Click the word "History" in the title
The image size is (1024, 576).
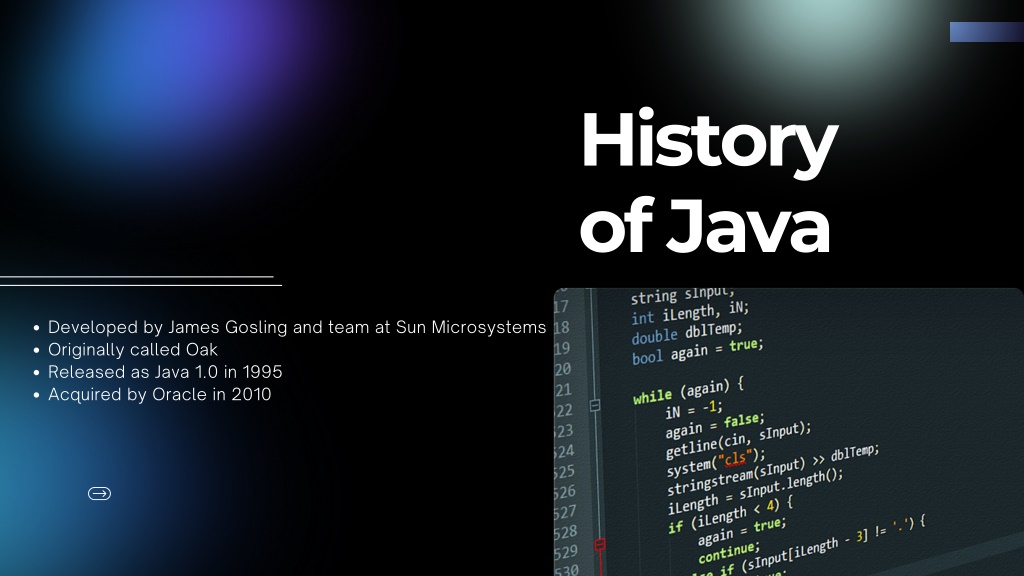pos(707,141)
